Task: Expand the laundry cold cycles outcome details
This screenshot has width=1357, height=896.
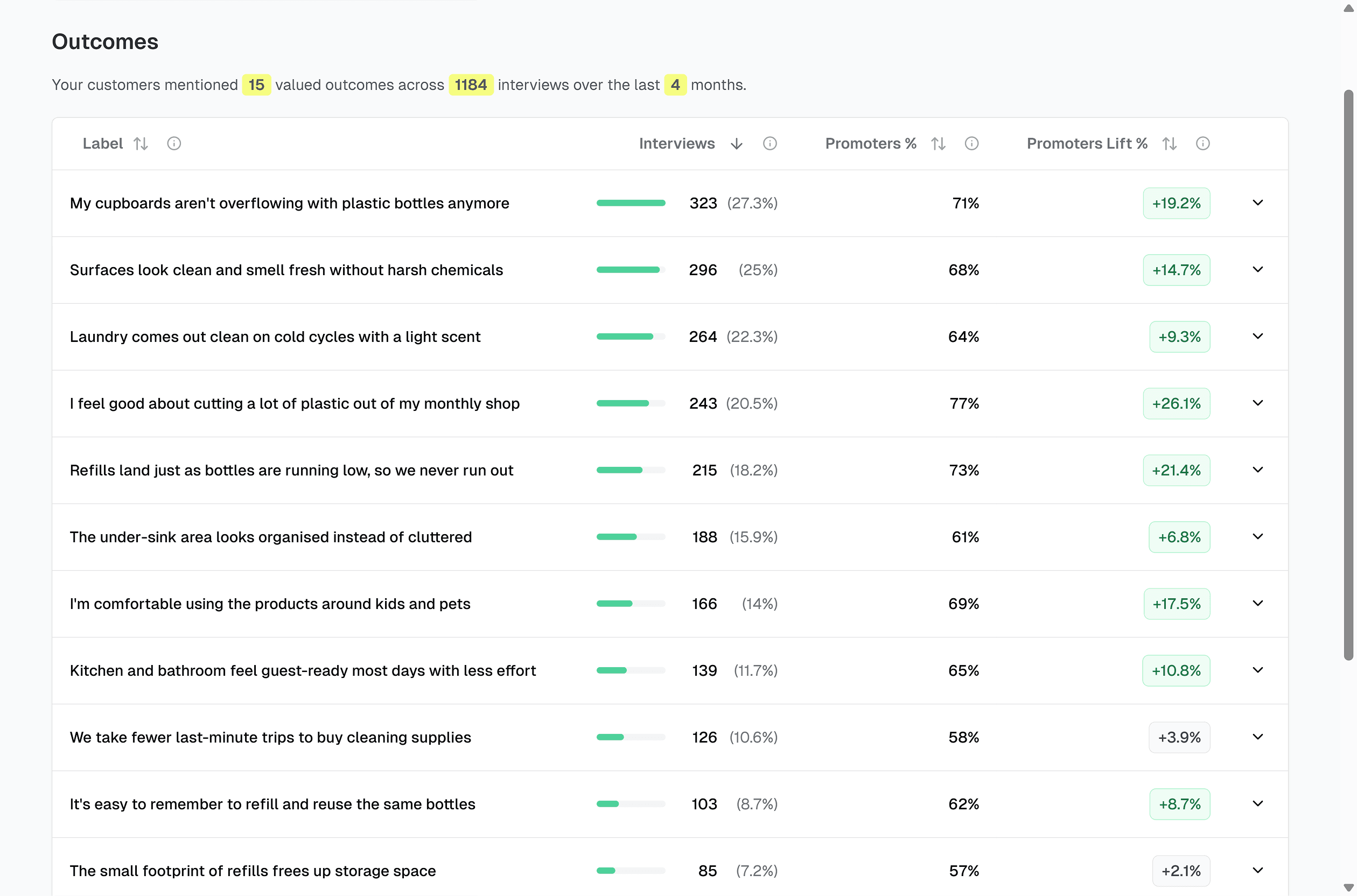Action: 1257,337
